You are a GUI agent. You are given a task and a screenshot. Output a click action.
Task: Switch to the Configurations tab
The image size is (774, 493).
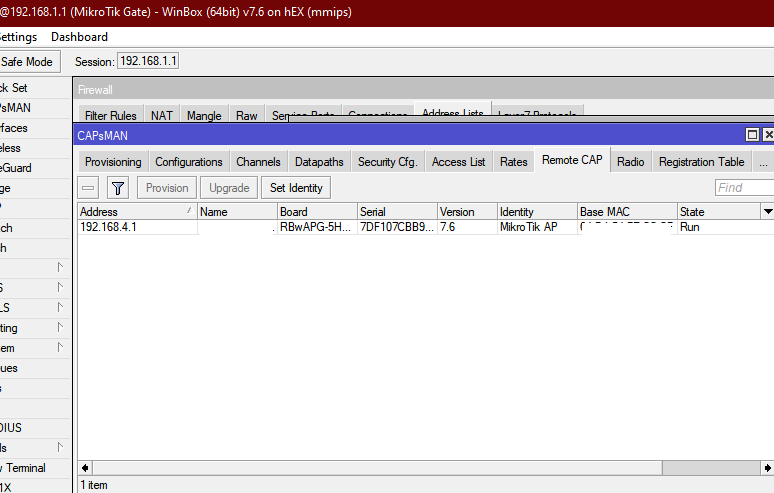tap(189, 162)
